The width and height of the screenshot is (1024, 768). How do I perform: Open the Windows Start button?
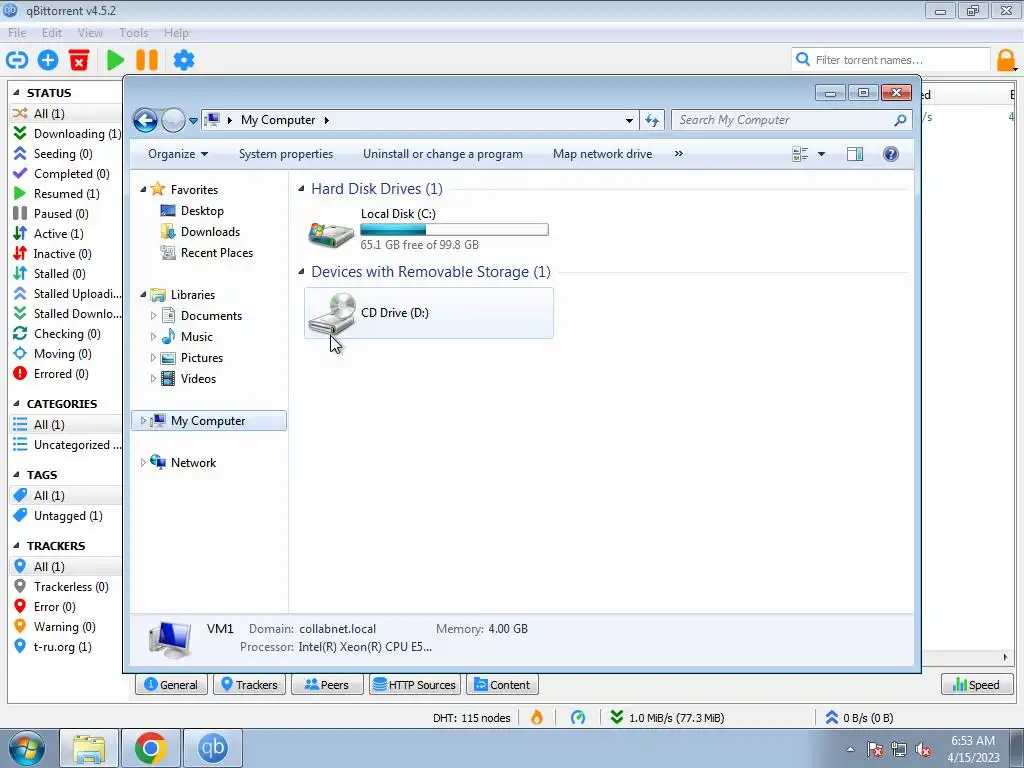click(x=27, y=748)
